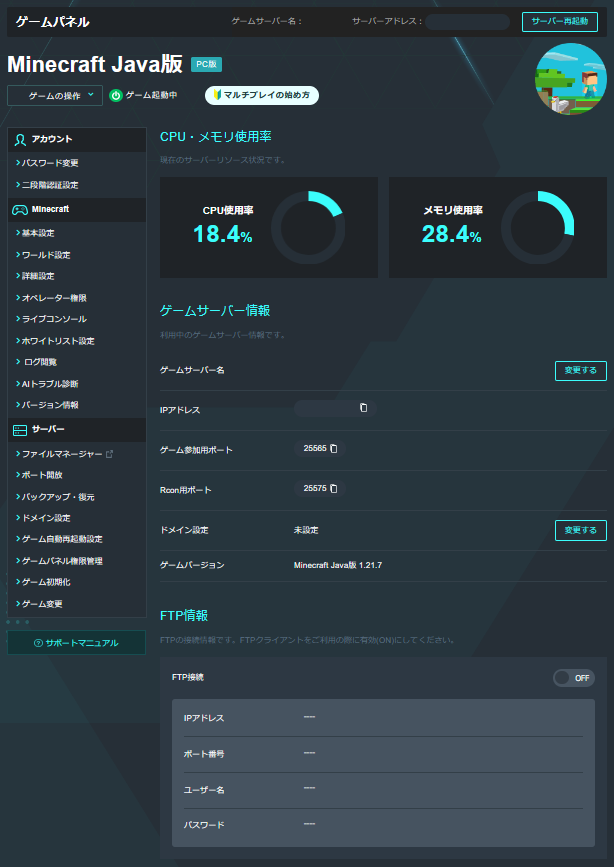
Task: Open ゲーム変更
Action: tap(41, 604)
